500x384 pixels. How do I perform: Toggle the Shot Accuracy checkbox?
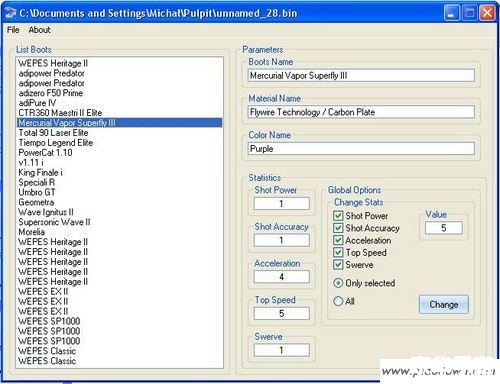tap(338, 228)
